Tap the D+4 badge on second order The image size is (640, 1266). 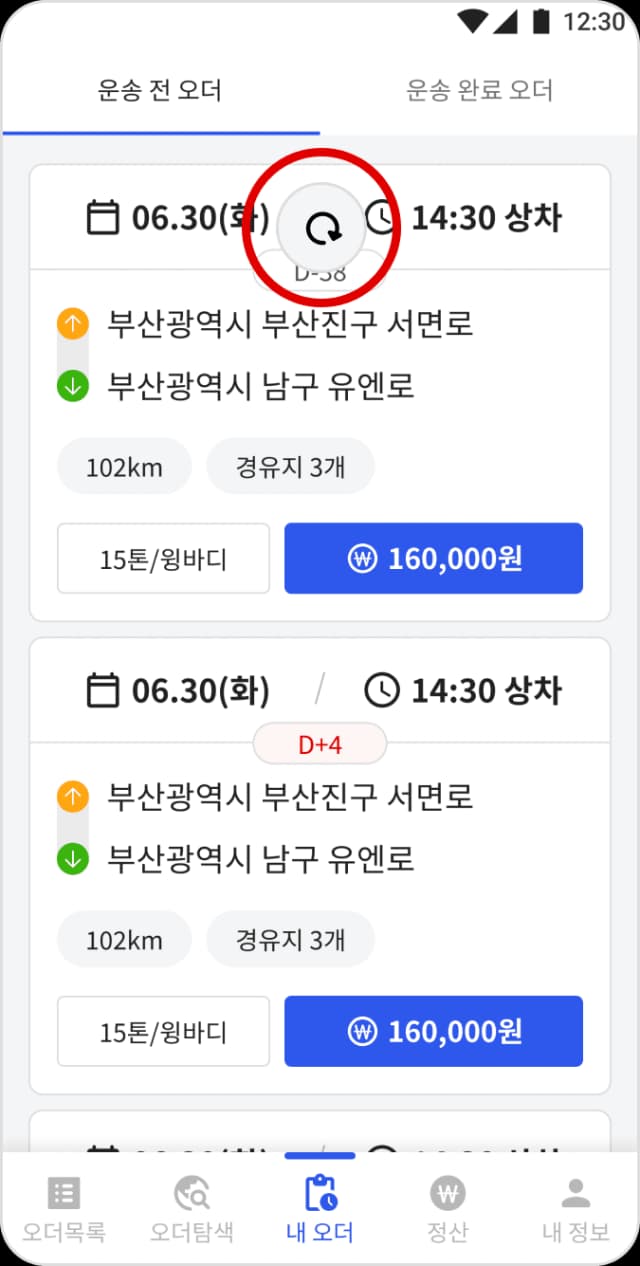pos(319,743)
